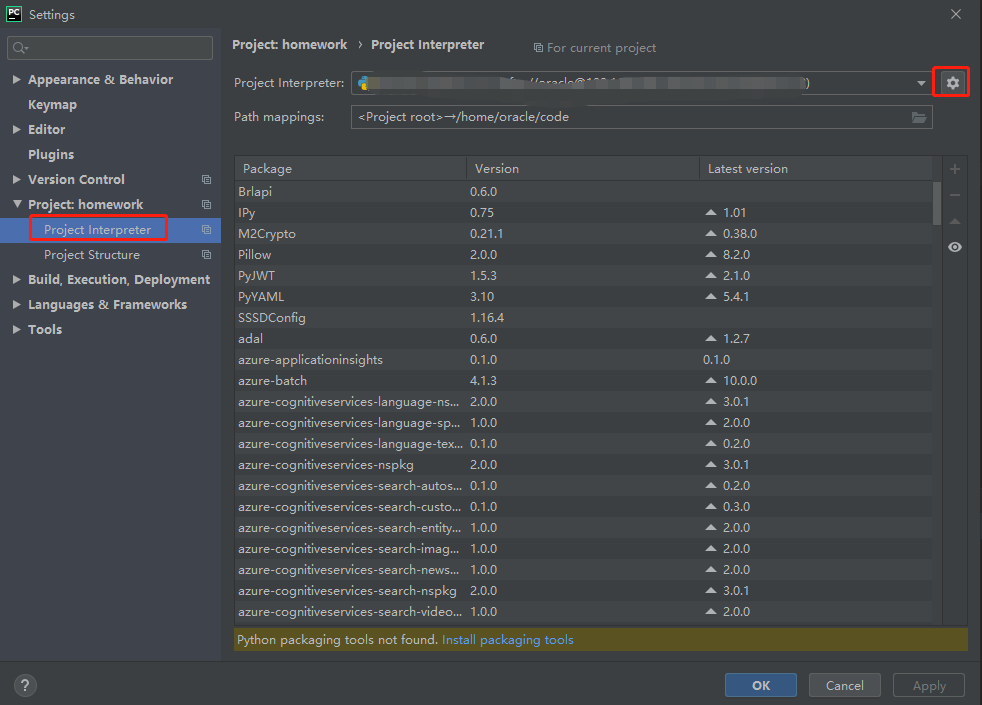Expand Appearance & Behavior section

17,80
